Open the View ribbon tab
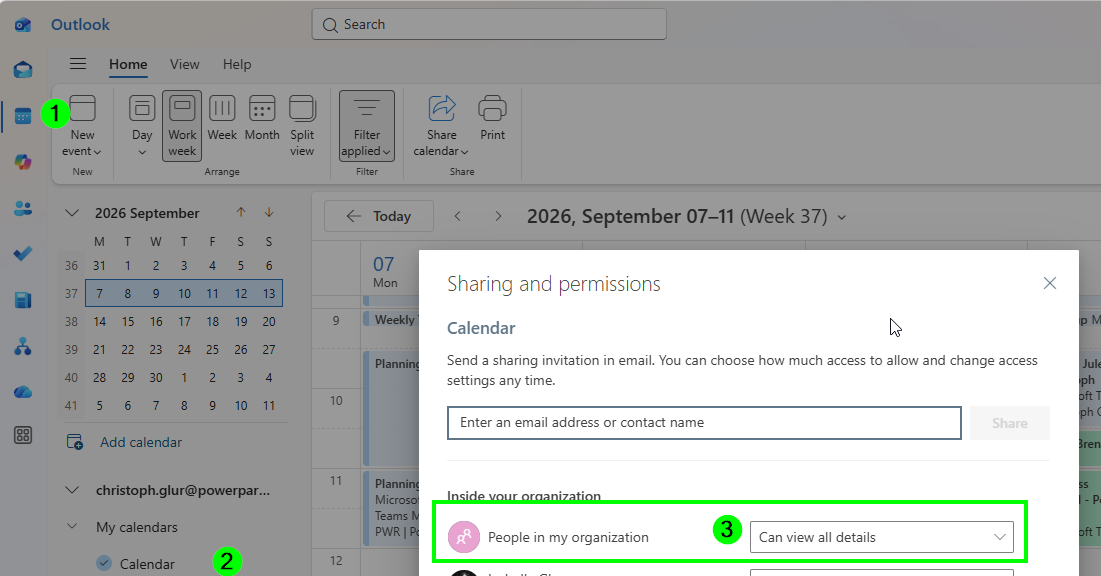Screen dimensions: 1101x576 pyautogui.click(x=185, y=65)
